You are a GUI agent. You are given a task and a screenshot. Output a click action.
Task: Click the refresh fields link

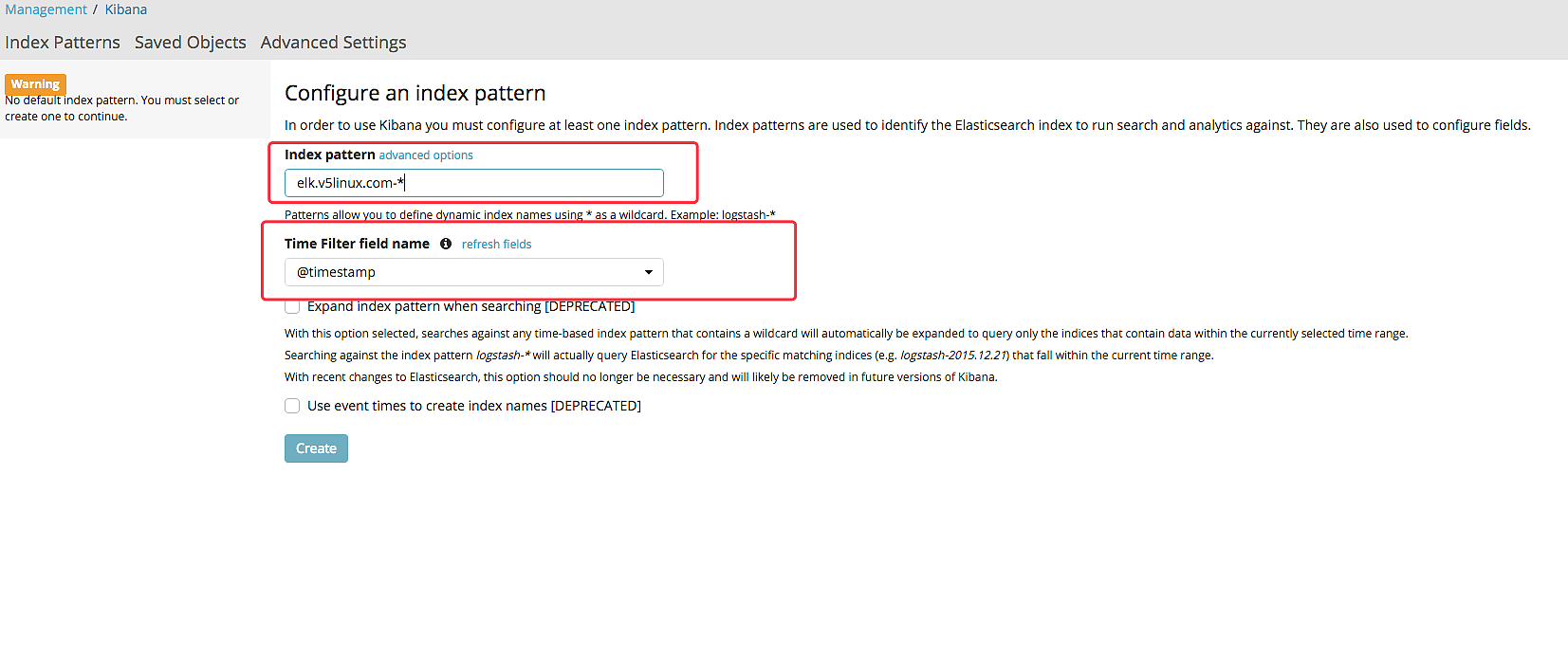tap(496, 245)
